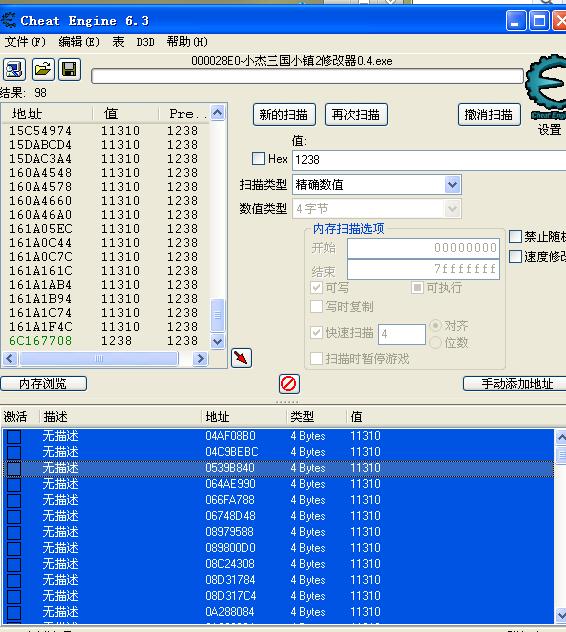Click the red clear address list icon

pyautogui.click(x=289, y=383)
